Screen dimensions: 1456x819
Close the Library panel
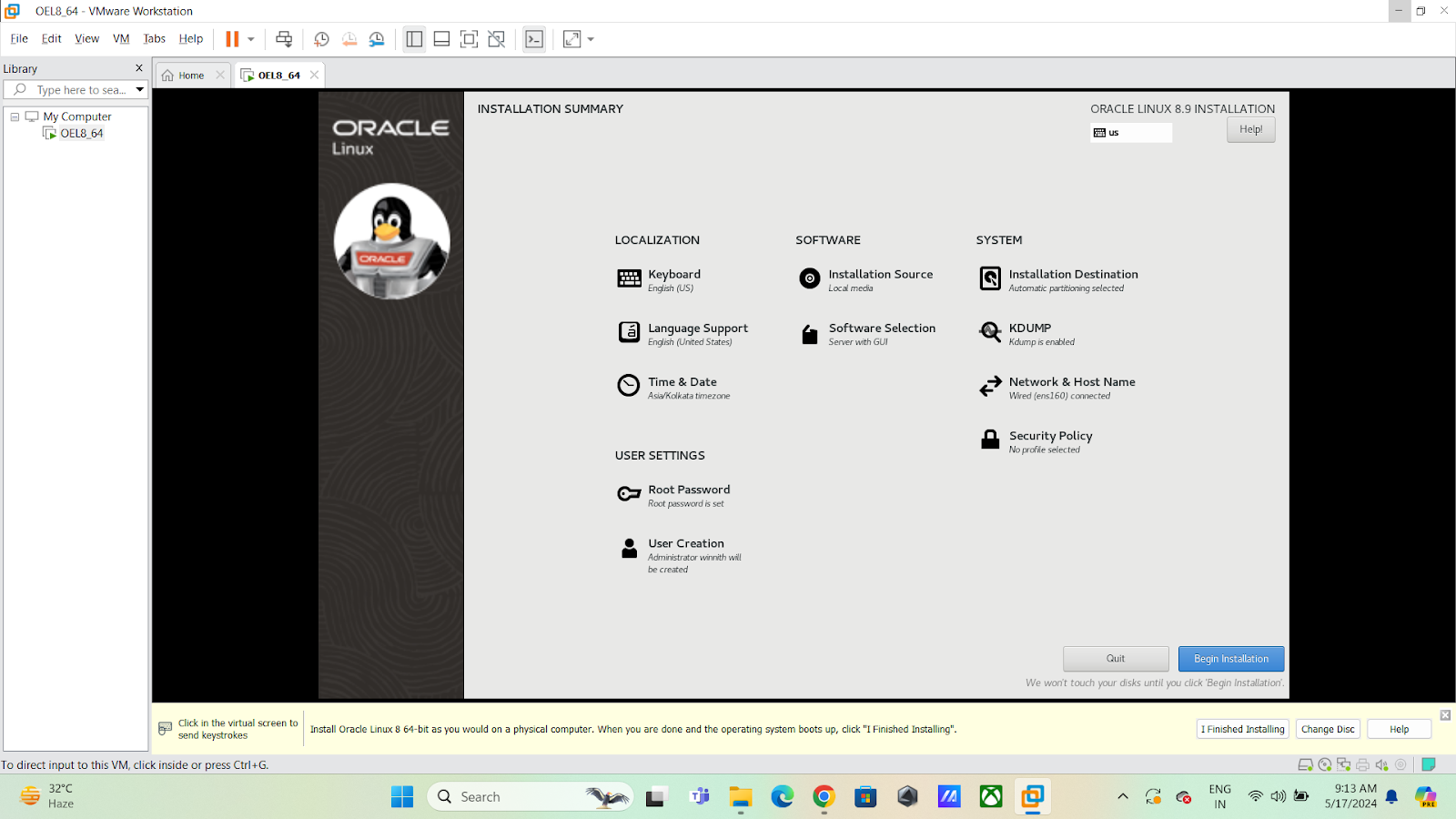pyautogui.click(x=139, y=68)
